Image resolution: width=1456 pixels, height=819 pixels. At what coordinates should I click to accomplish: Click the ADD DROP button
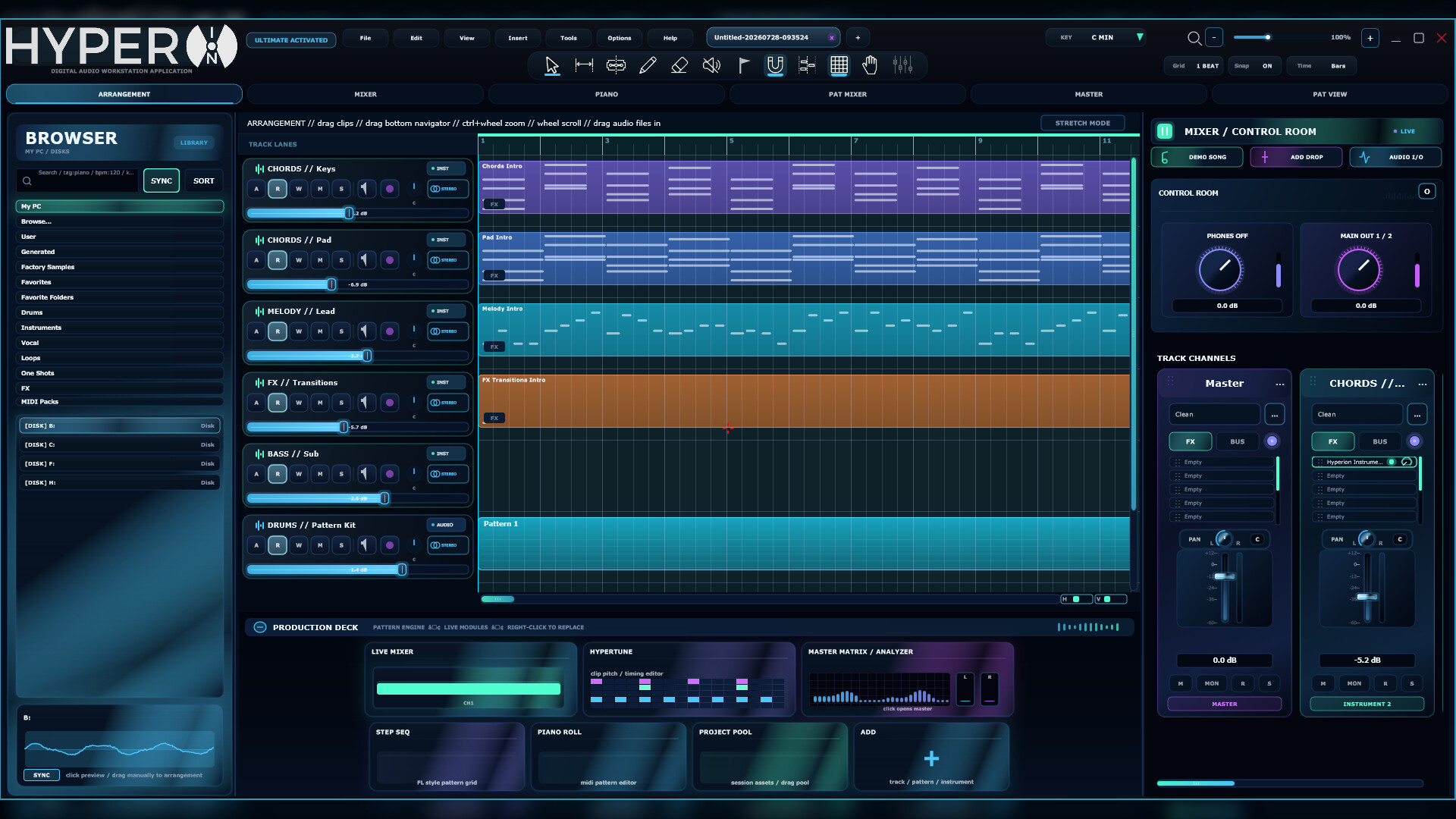click(1297, 157)
